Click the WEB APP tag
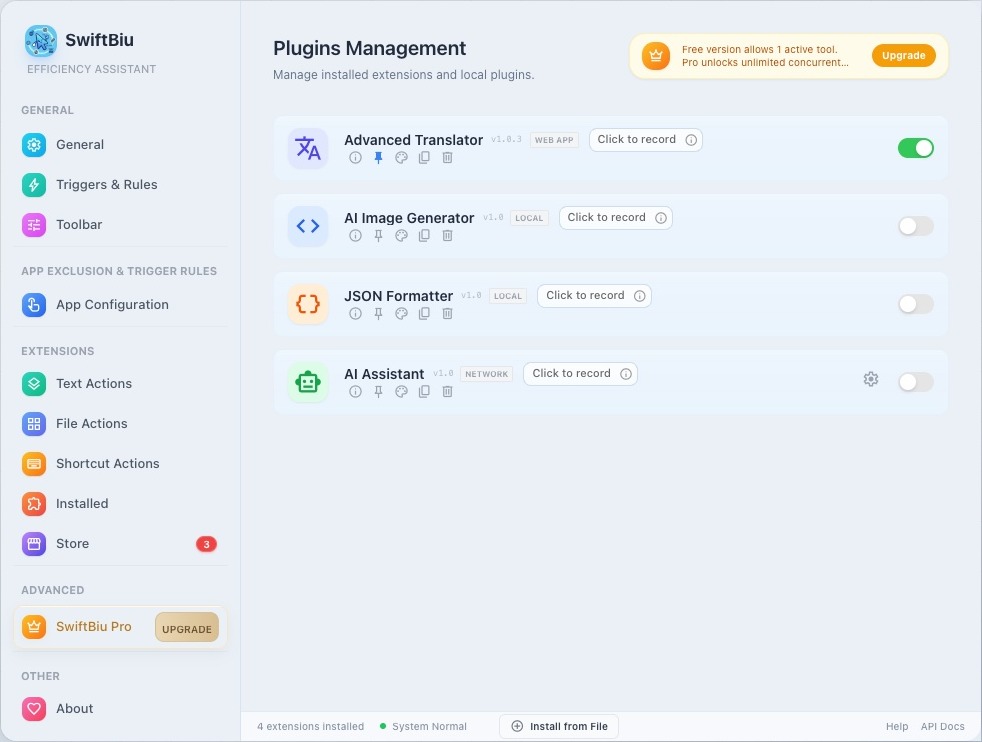The width and height of the screenshot is (982, 742). pyautogui.click(x=554, y=140)
